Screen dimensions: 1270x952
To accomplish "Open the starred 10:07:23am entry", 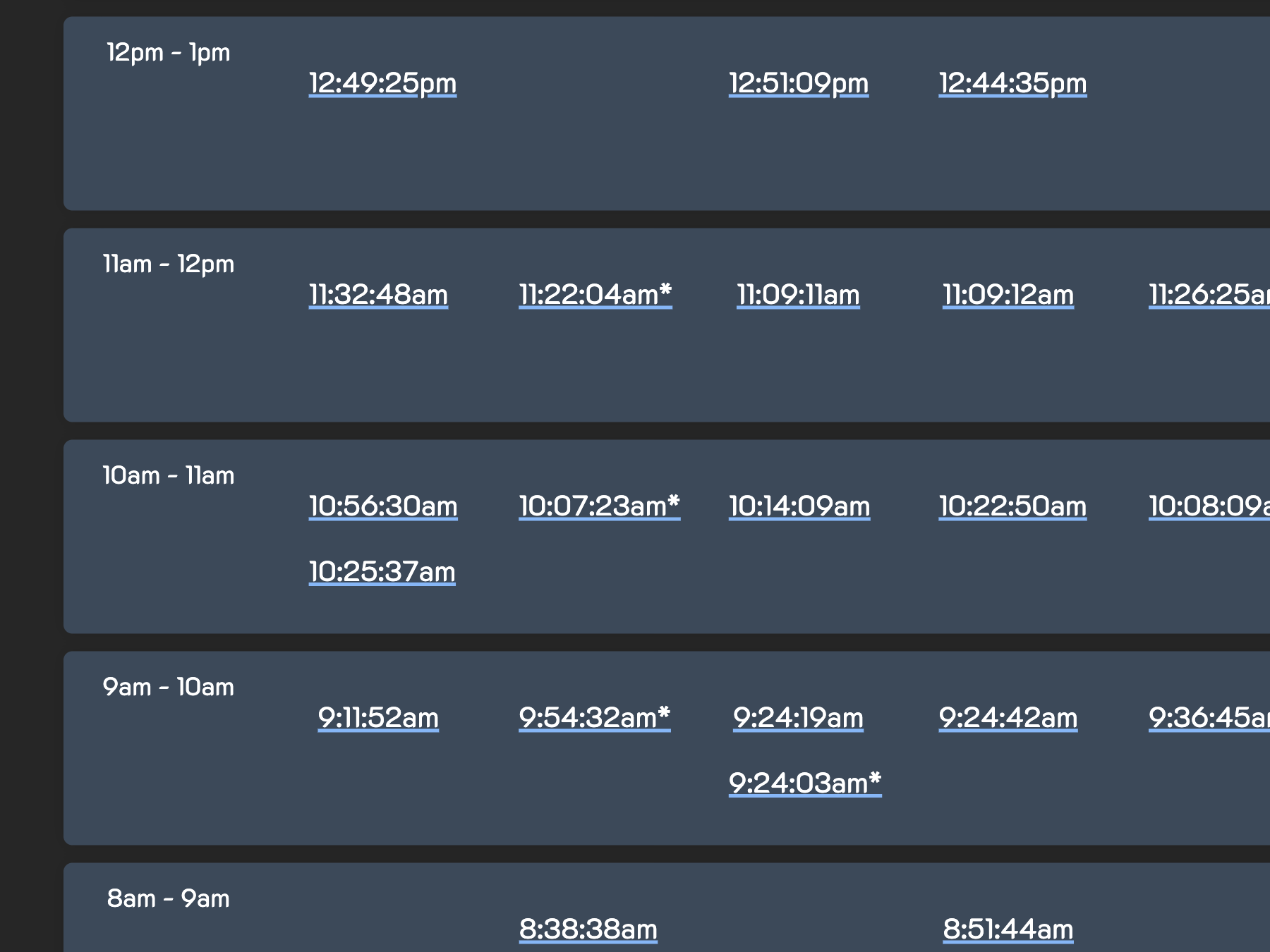I will (x=598, y=506).
